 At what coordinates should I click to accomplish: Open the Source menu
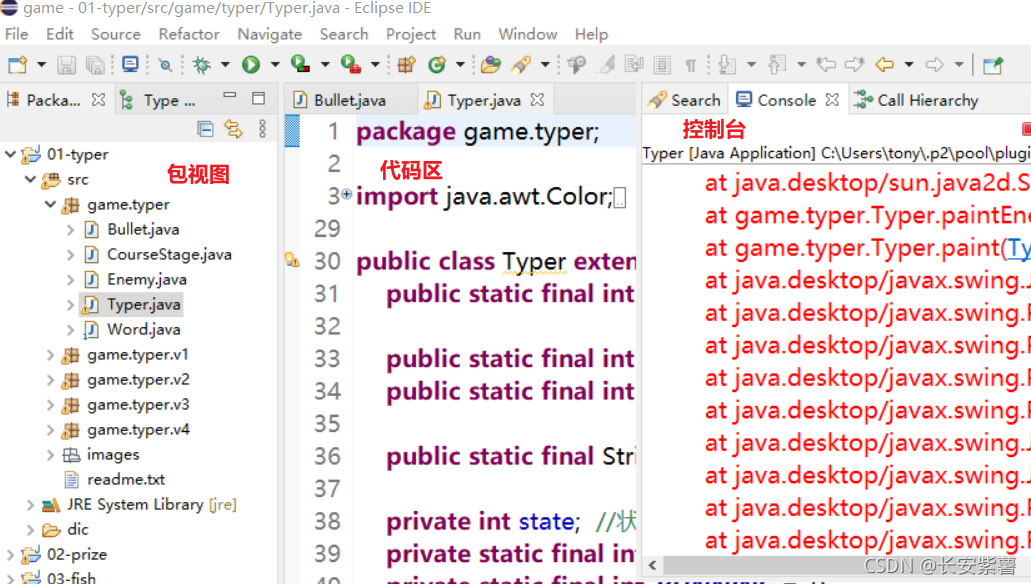point(116,34)
